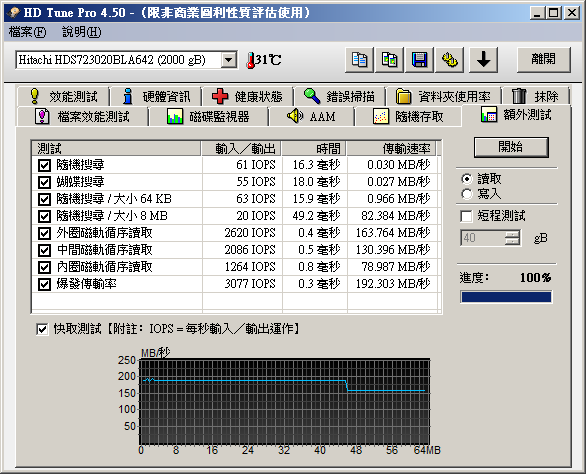Click the trash can icon on 抹除 tab

519,96
